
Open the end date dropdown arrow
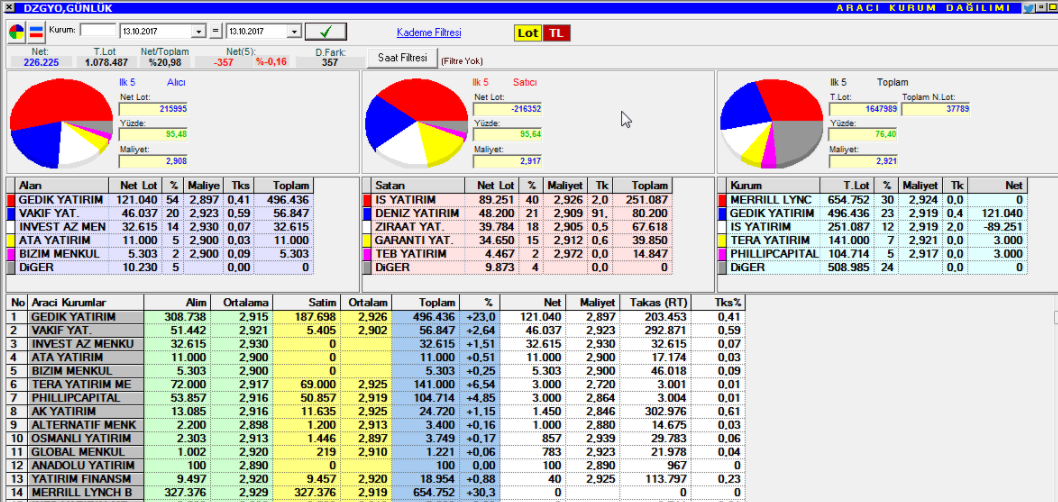tap(294, 32)
